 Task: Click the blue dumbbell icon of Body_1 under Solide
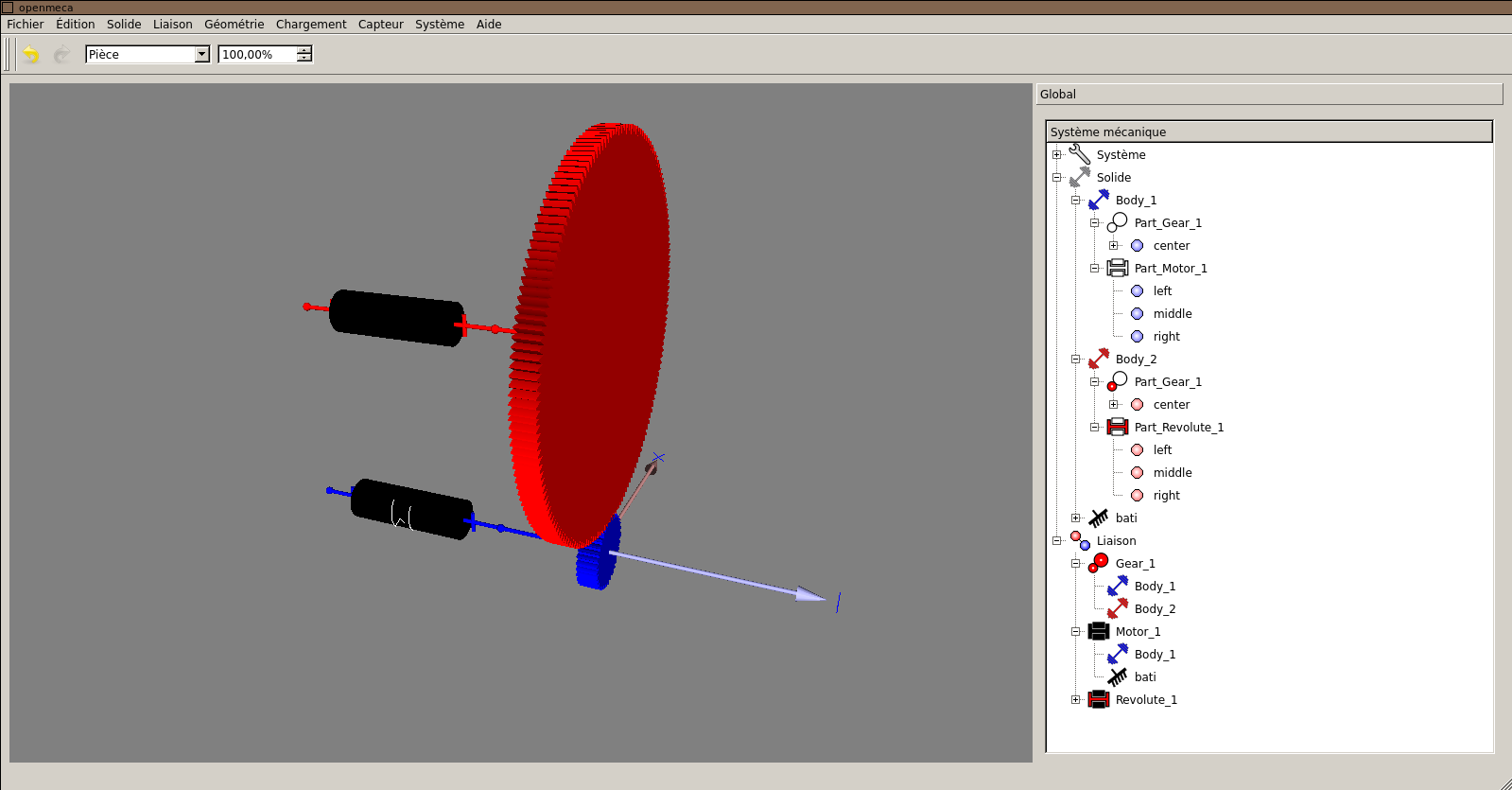[1099, 200]
